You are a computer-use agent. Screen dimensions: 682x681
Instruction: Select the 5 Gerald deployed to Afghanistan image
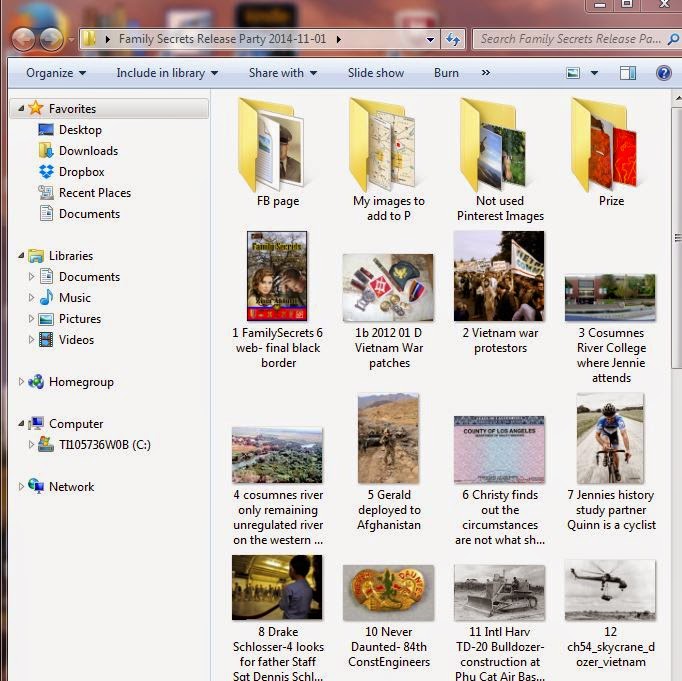388,438
